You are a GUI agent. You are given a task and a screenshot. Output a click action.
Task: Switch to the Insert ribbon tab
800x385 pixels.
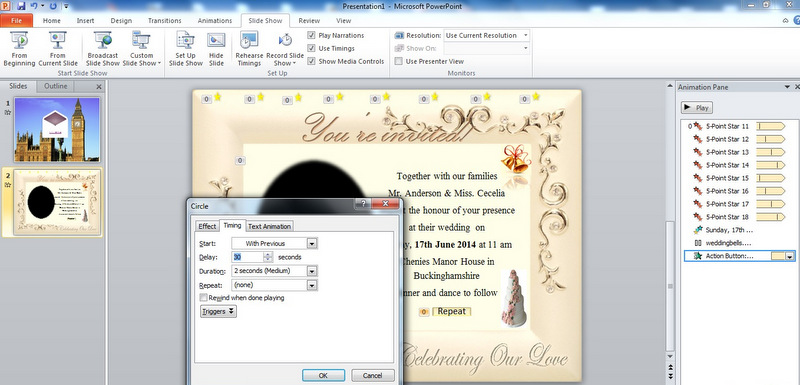85,21
